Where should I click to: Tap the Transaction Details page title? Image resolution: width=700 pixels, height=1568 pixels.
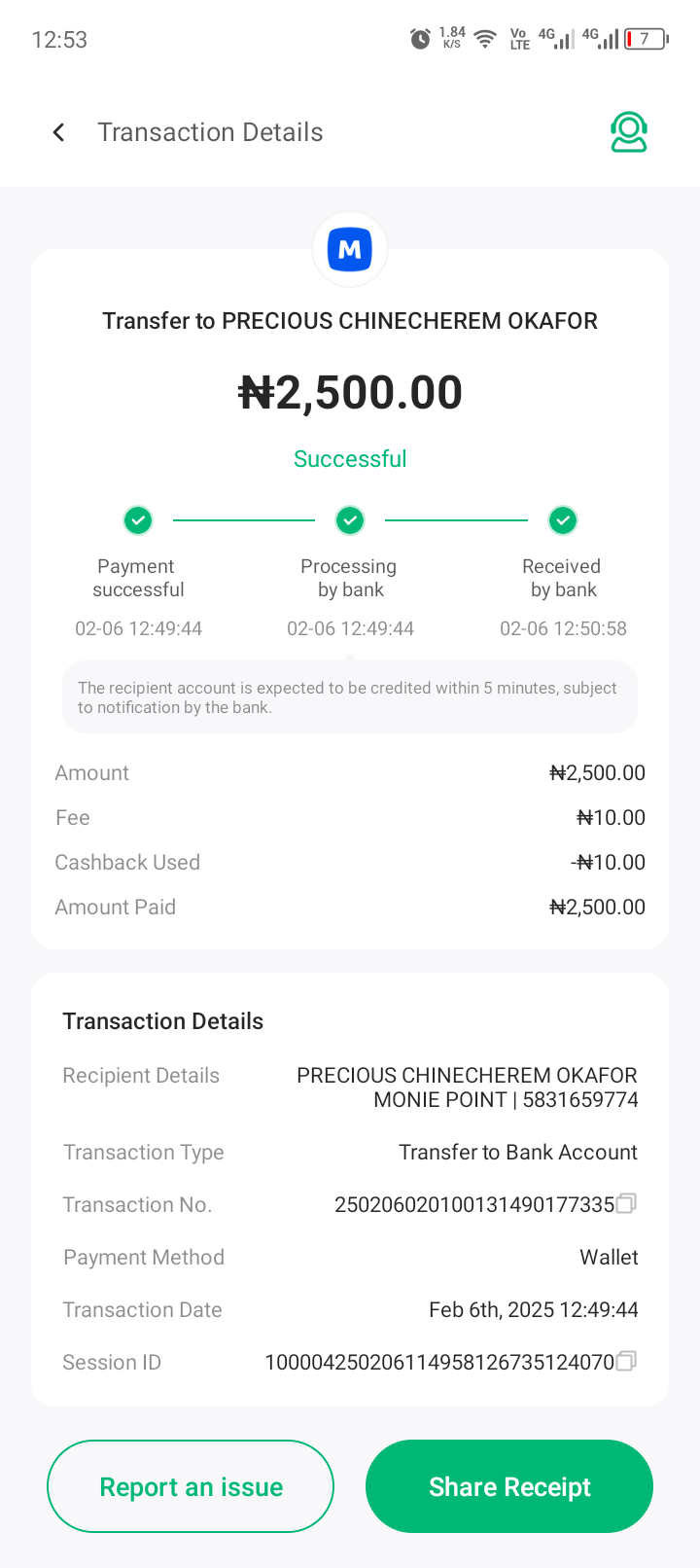[x=210, y=132]
